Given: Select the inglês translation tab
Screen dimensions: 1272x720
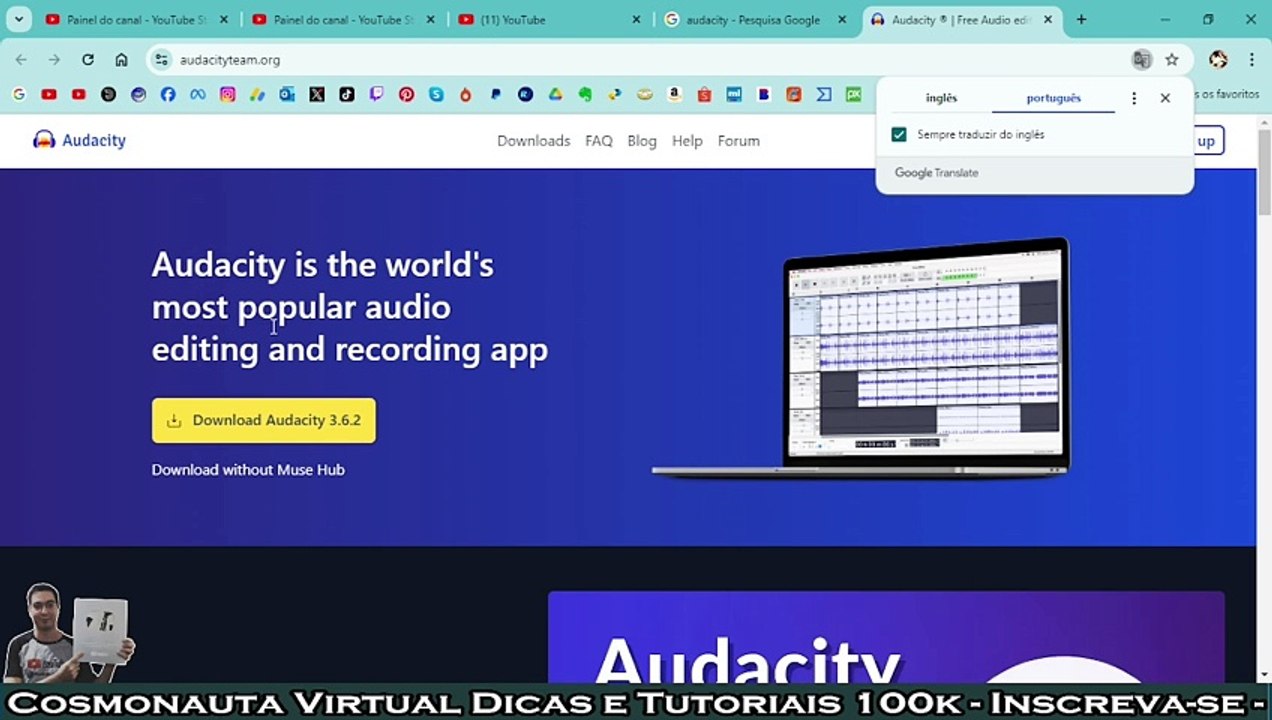Looking at the screenshot, I should (941, 98).
